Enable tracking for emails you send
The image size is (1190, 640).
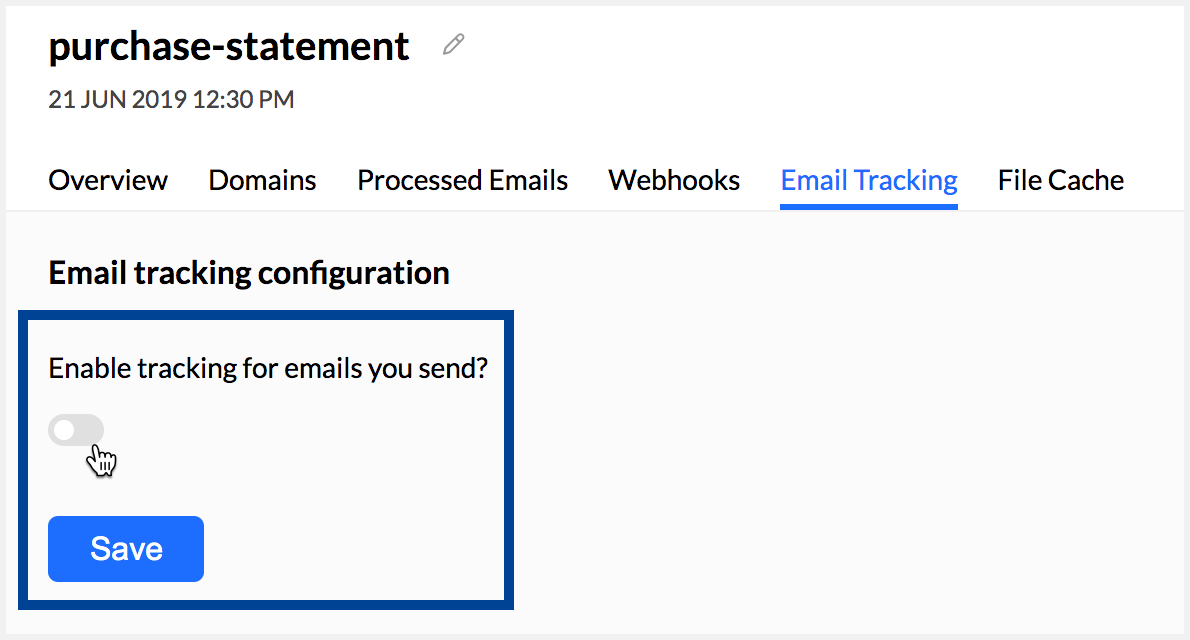pyautogui.click(x=76, y=429)
